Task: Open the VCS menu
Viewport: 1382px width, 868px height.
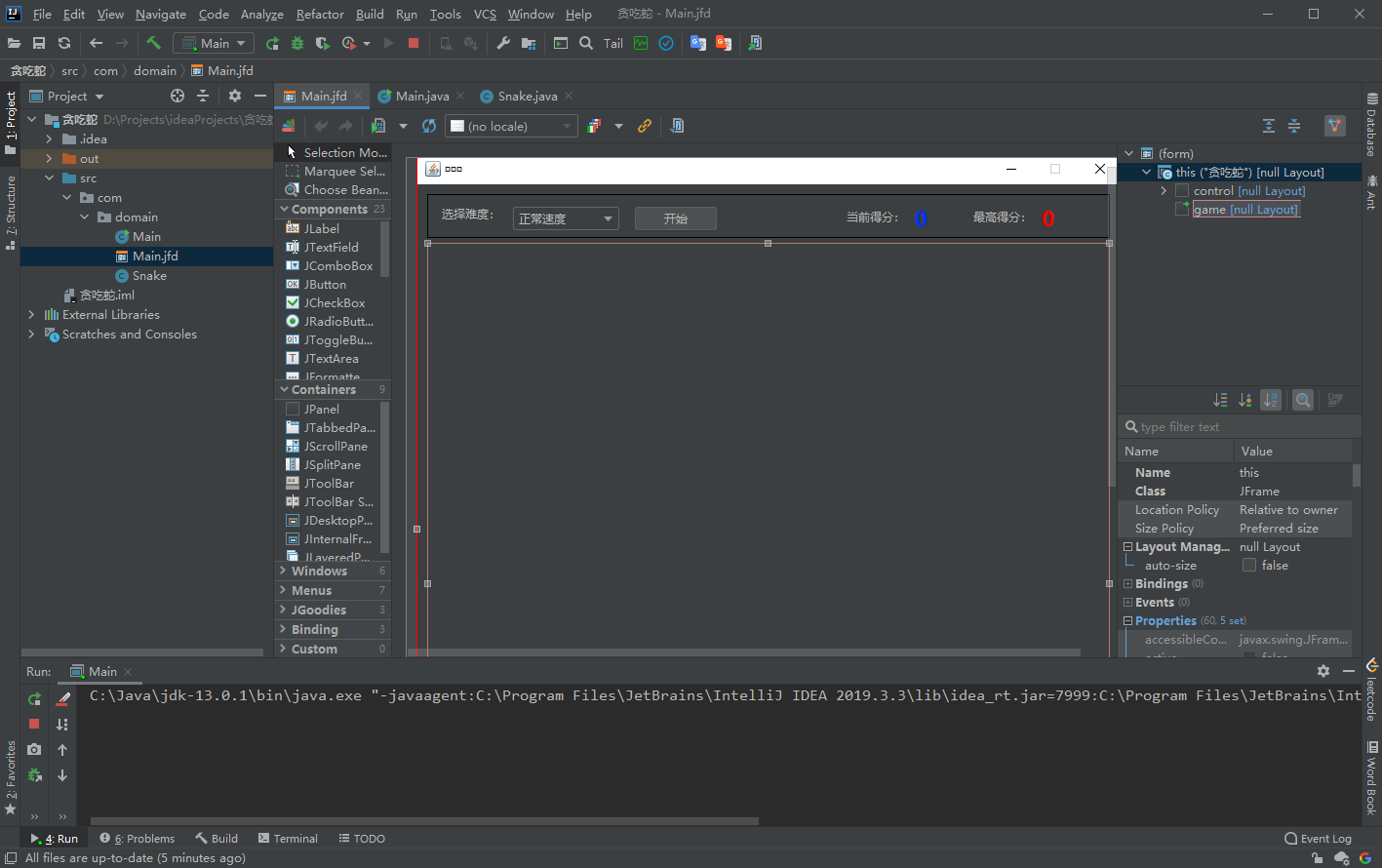Action: 485,14
